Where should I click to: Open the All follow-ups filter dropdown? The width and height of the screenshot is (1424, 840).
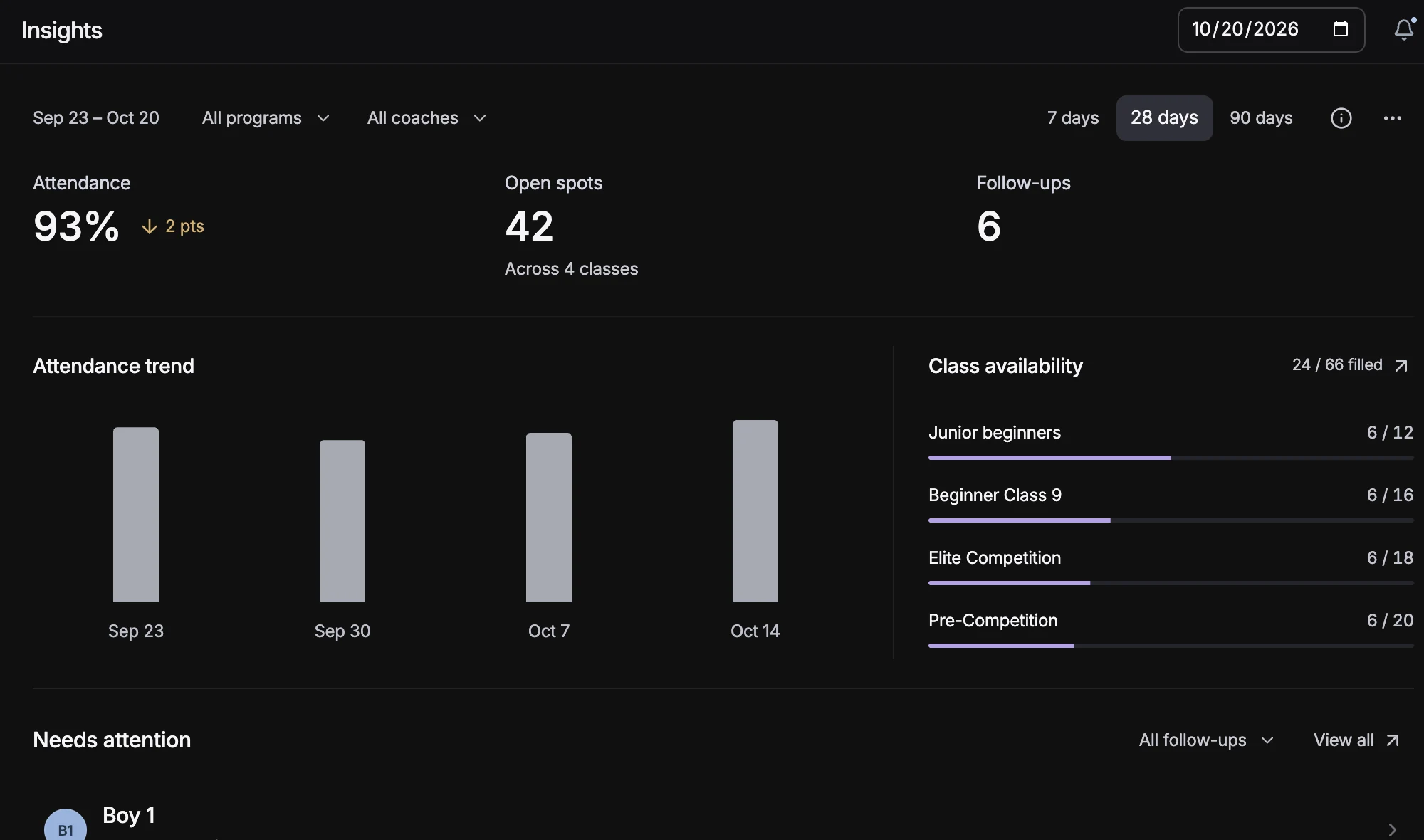pyautogui.click(x=1206, y=740)
